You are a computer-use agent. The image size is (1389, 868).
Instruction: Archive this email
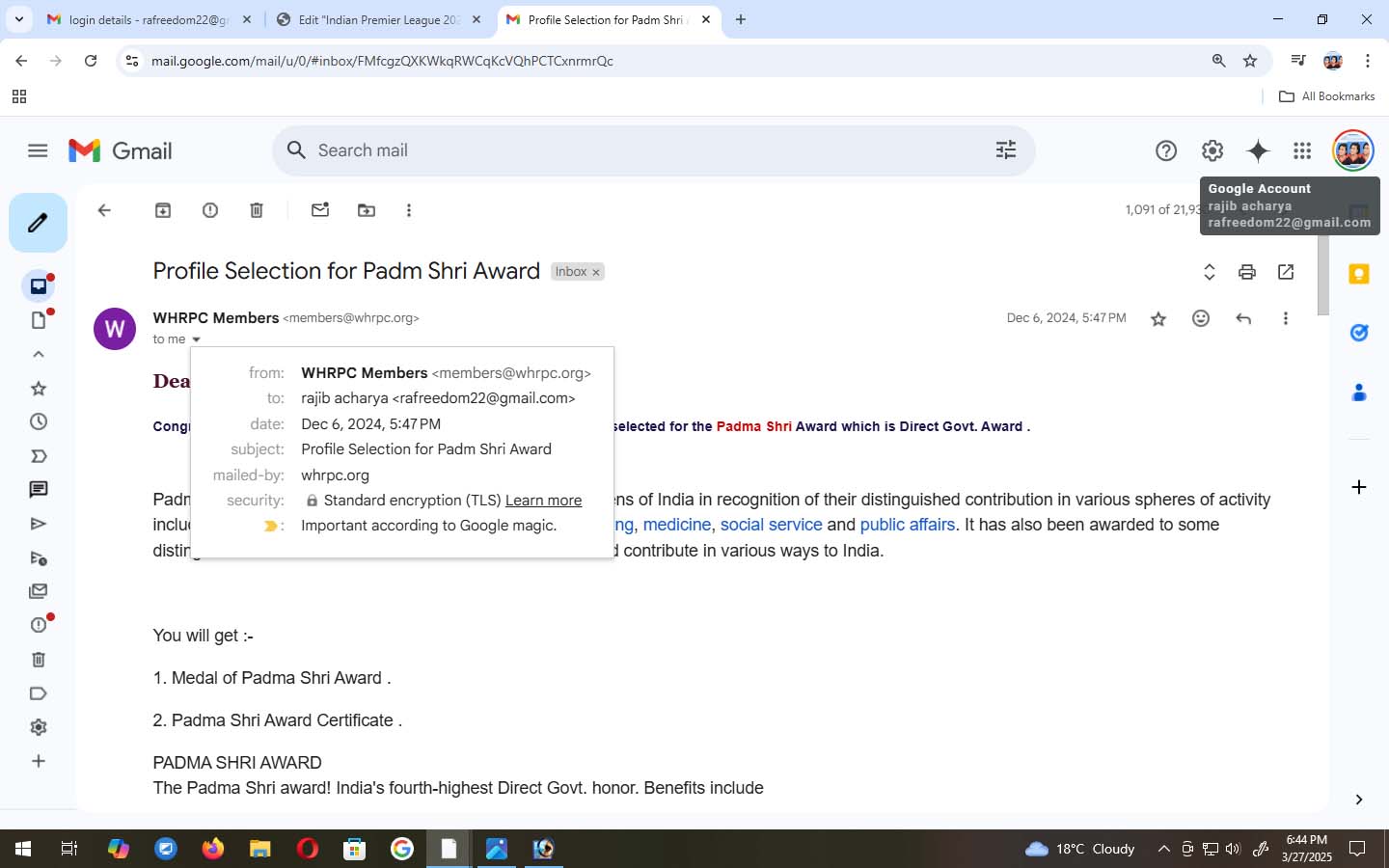(163, 210)
